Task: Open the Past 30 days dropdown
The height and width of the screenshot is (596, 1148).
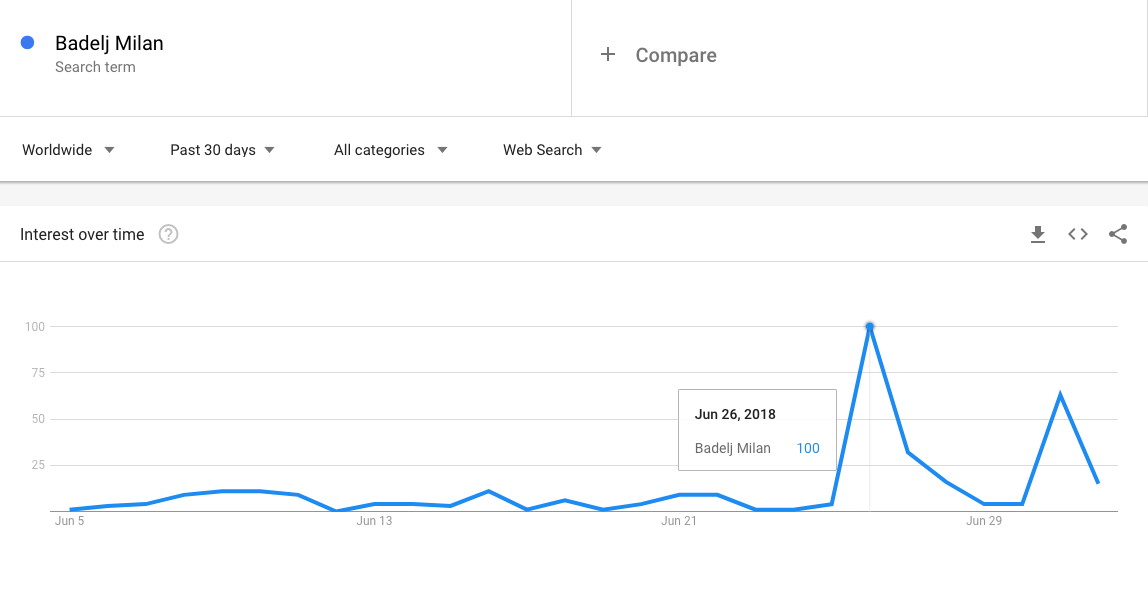Action: (x=223, y=150)
